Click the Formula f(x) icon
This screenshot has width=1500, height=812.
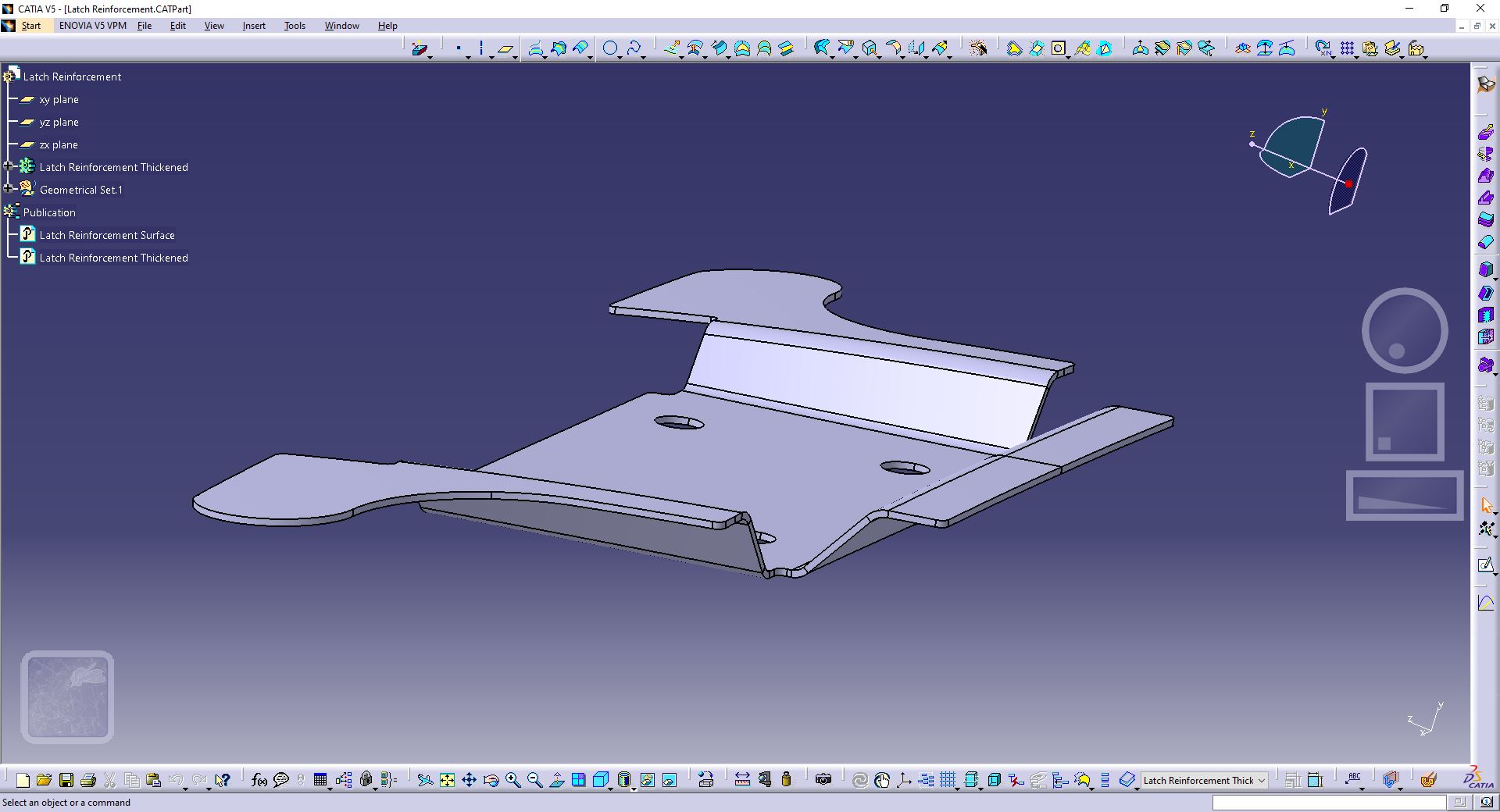coord(259,780)
